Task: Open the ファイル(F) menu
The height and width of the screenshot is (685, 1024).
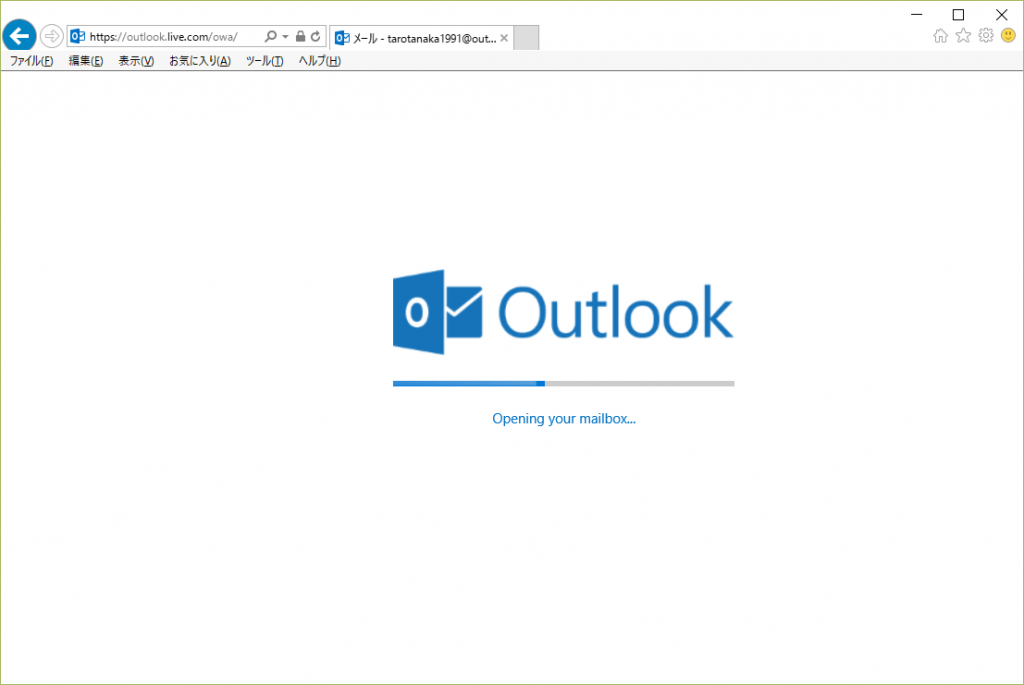Action: click(x=31, y=61)
